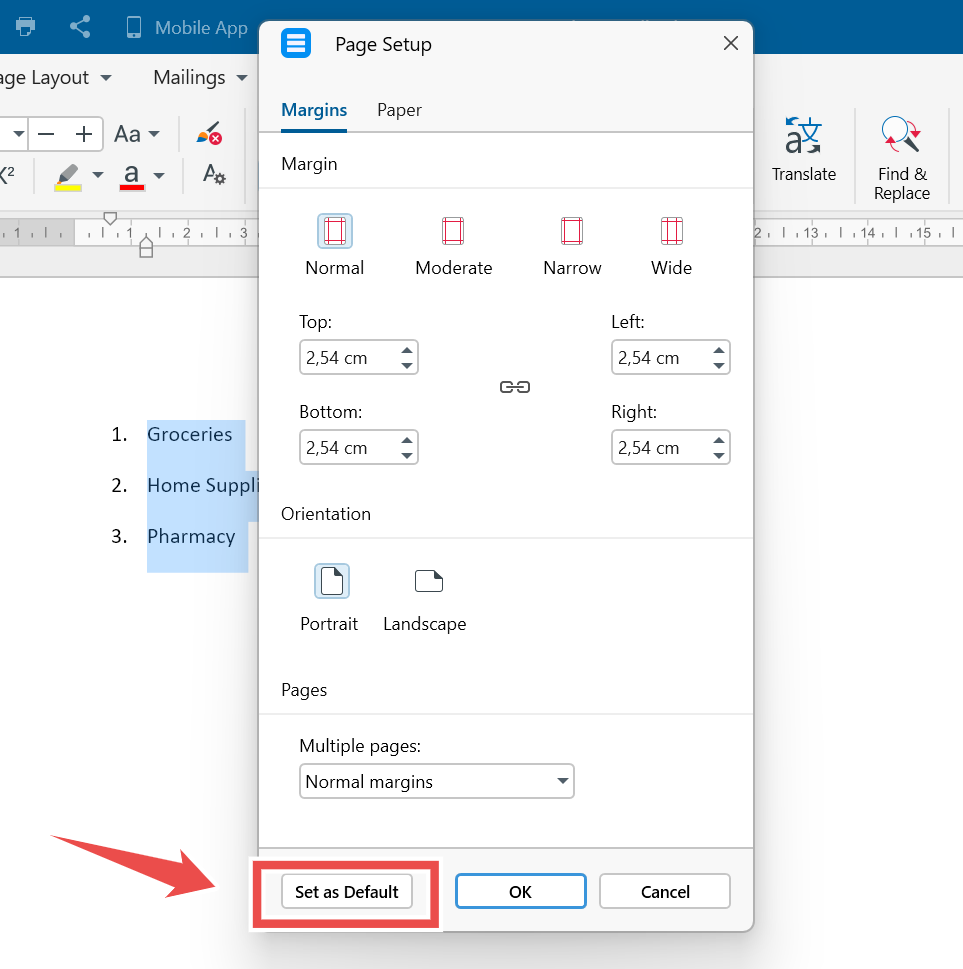Image resolution: width=963 pixels, height=969 pixels.
Task: Decrease font size with minus button
Action: (x=46, y=134)
